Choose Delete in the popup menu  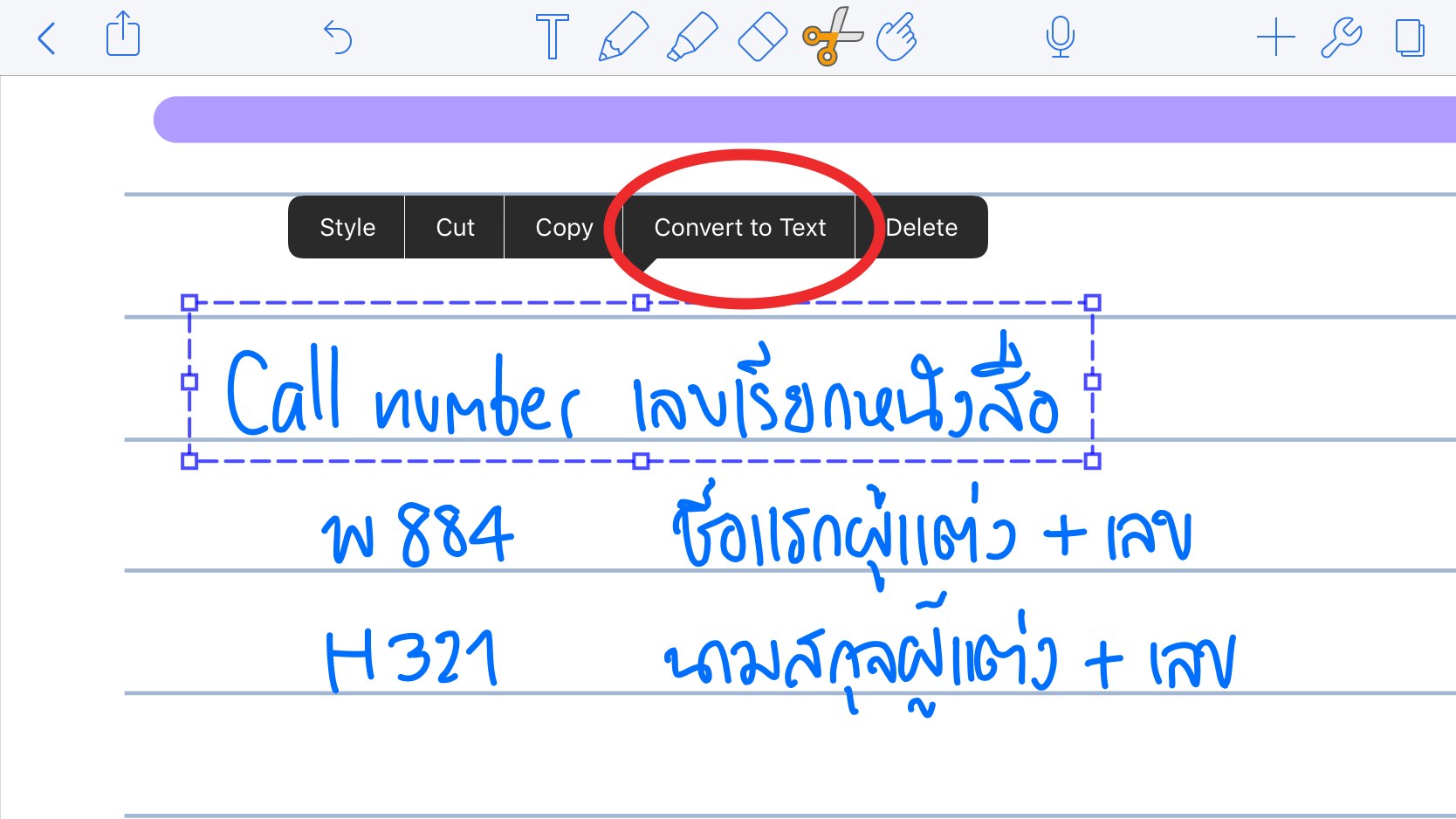pyautogui.click(x=922, y=227)
